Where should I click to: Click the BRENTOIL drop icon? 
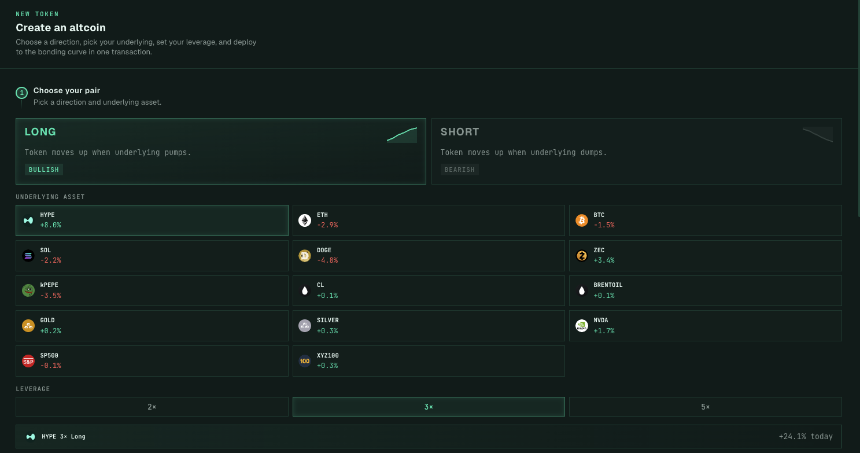(581, 291)
